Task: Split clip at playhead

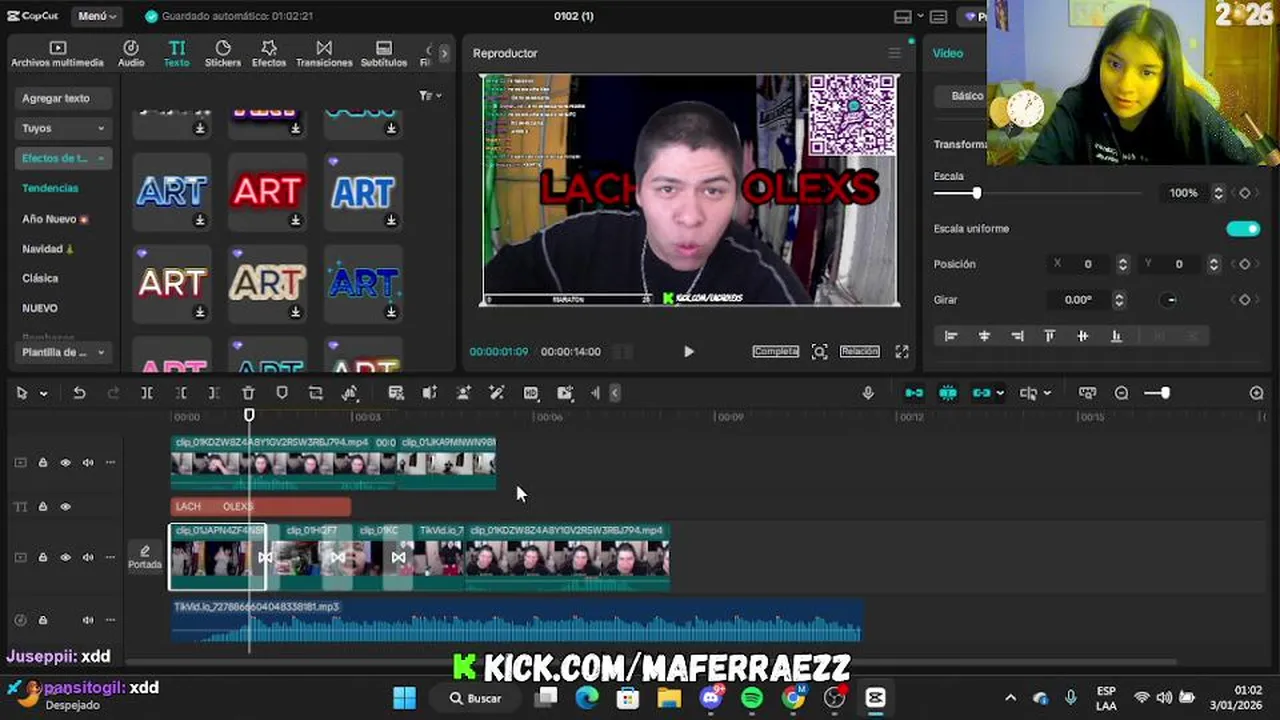Action: coord(147,393)
